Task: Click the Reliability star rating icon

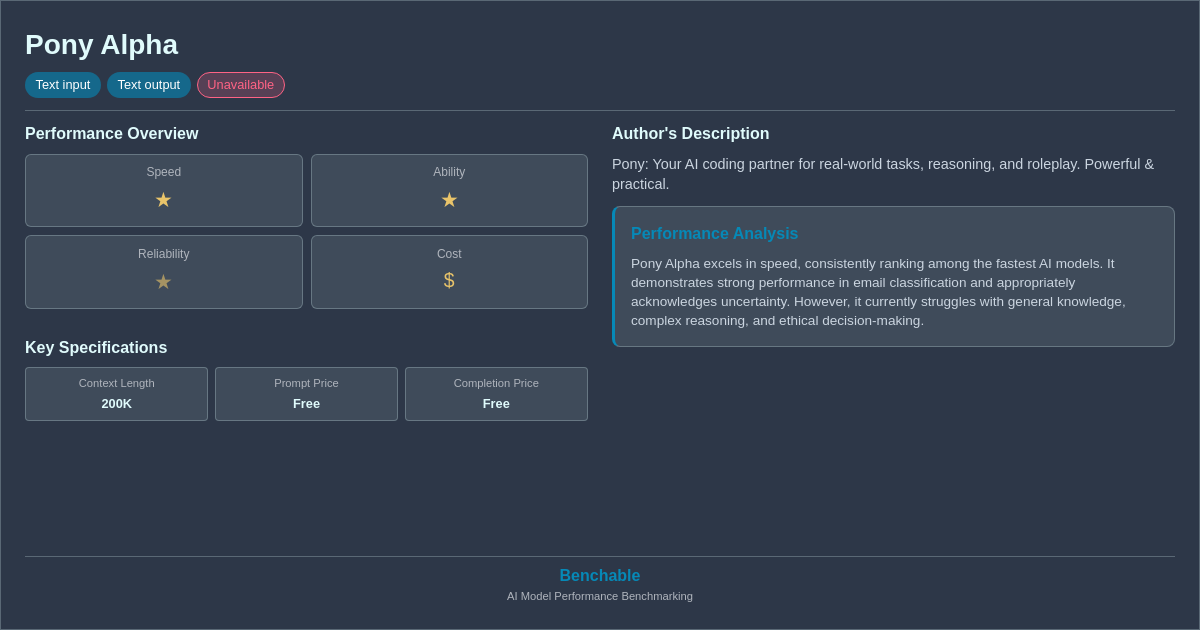Action: click(163, 282)
